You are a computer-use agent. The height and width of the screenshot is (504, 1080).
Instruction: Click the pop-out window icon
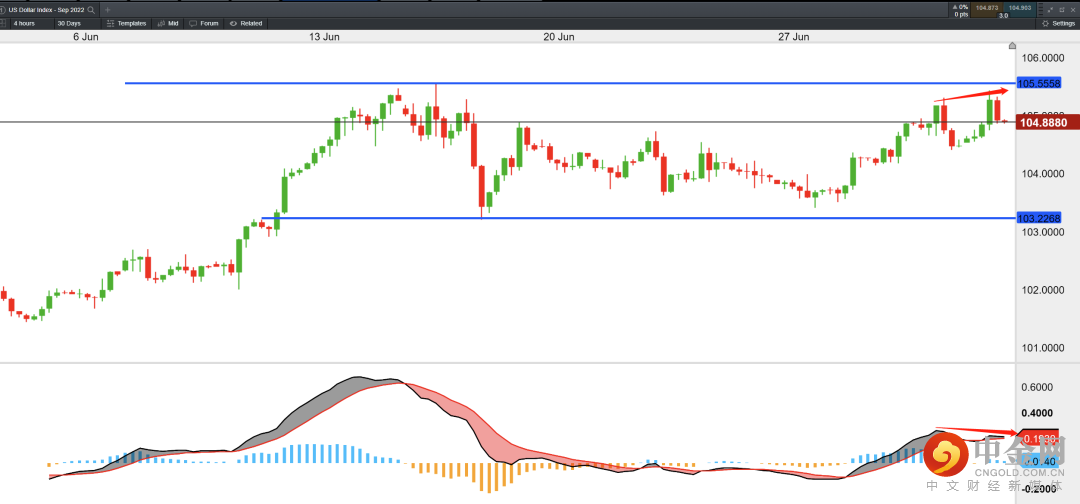1061,9
